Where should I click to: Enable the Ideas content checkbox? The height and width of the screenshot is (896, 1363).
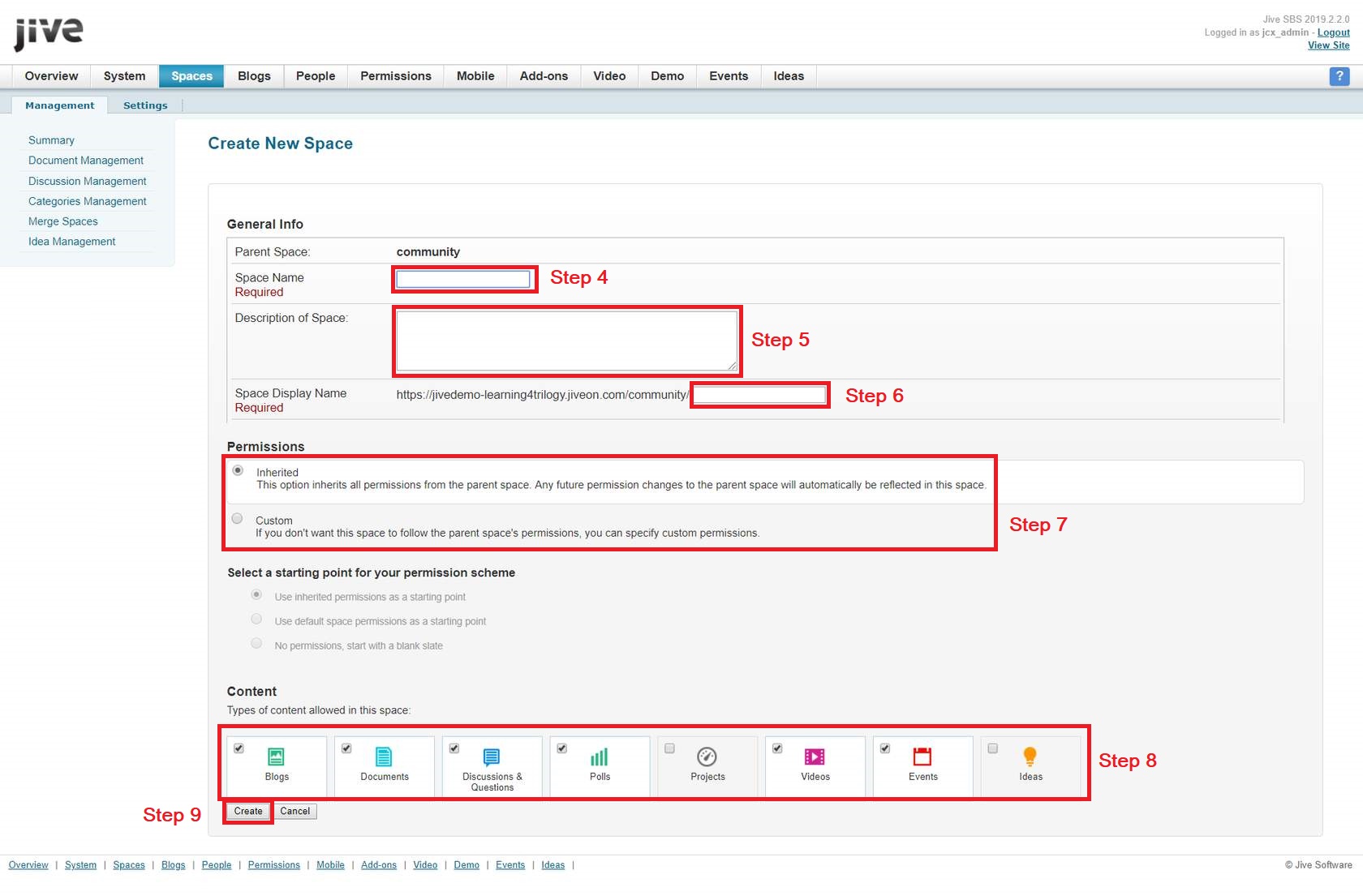(x=992, y=748)
